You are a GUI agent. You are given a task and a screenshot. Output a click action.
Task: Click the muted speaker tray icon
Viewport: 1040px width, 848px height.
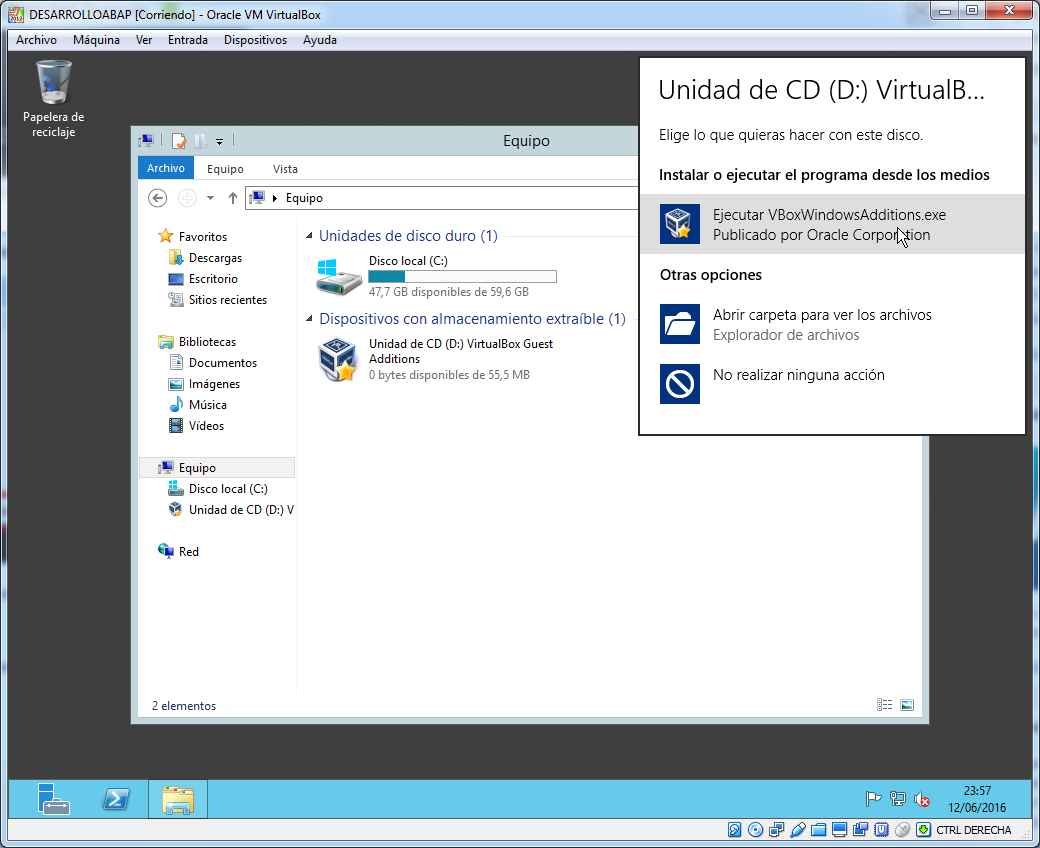coord(921,800)
